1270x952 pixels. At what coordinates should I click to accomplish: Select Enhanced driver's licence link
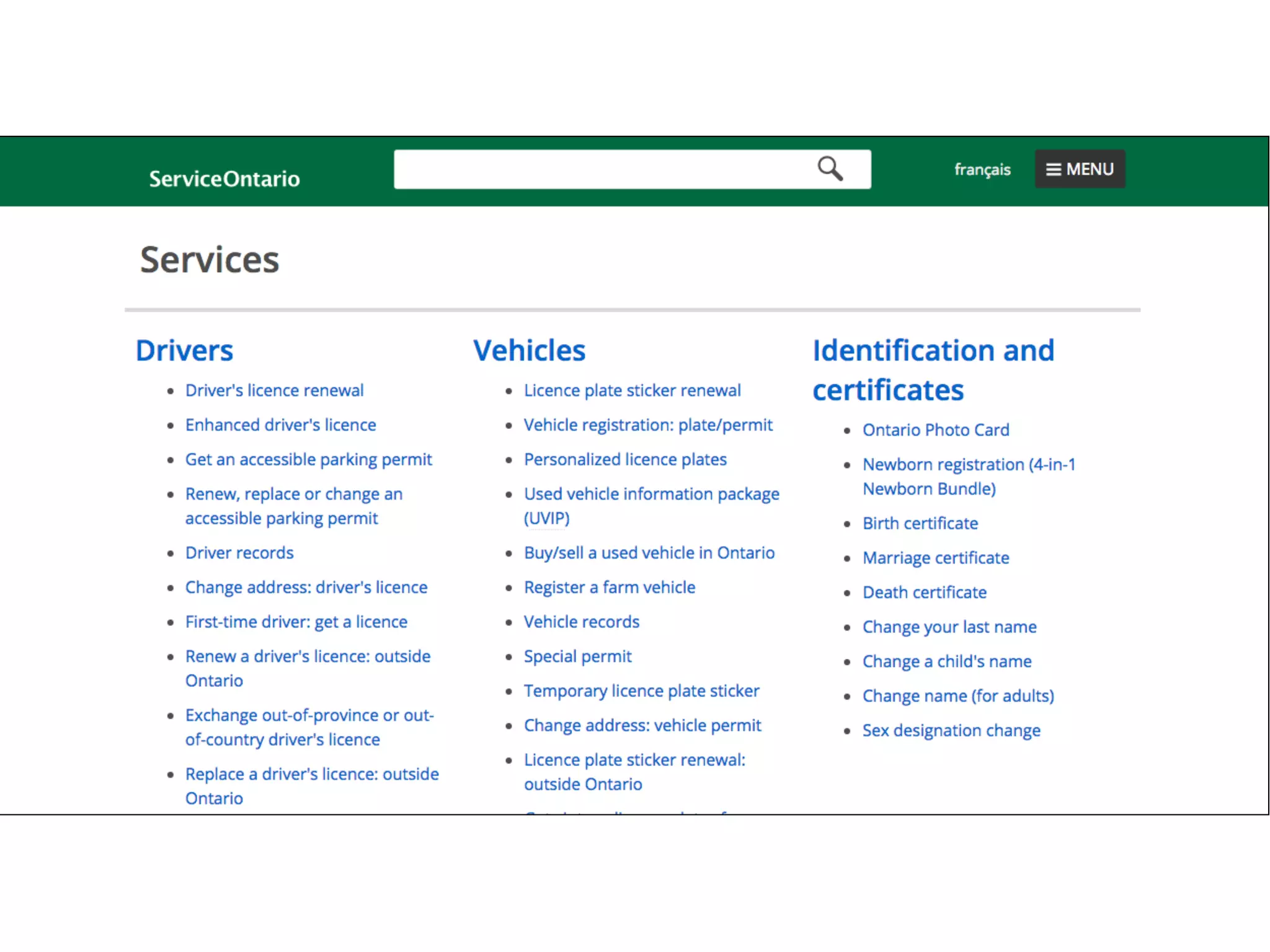pos(280,425)
